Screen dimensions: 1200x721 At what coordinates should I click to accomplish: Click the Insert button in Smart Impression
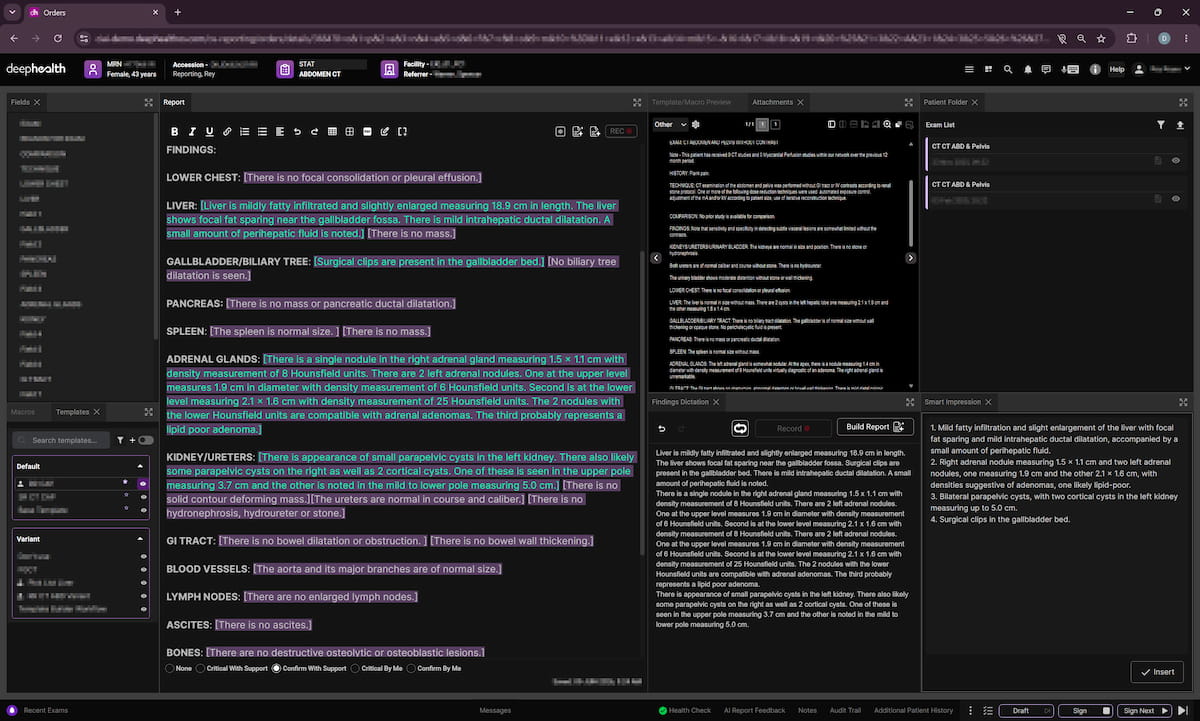coord(1157,672)
